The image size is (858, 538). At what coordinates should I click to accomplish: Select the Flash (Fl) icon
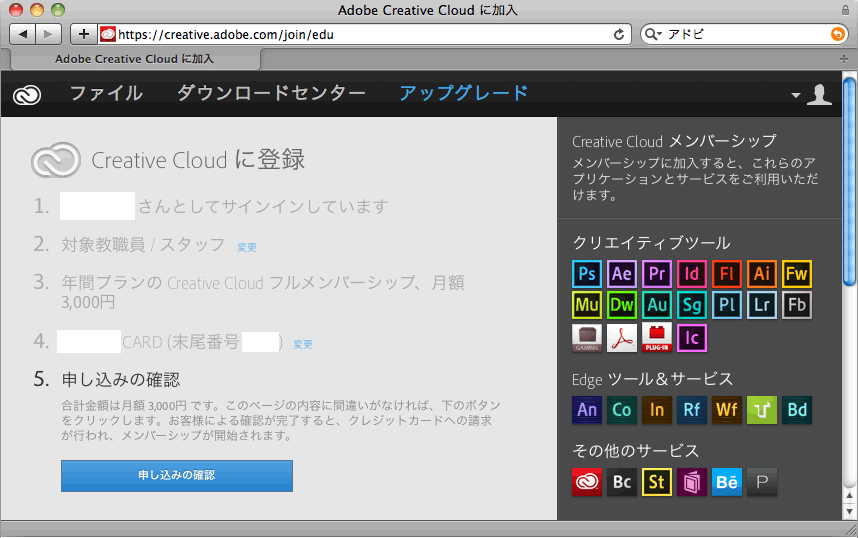click(x=727, y=274)
